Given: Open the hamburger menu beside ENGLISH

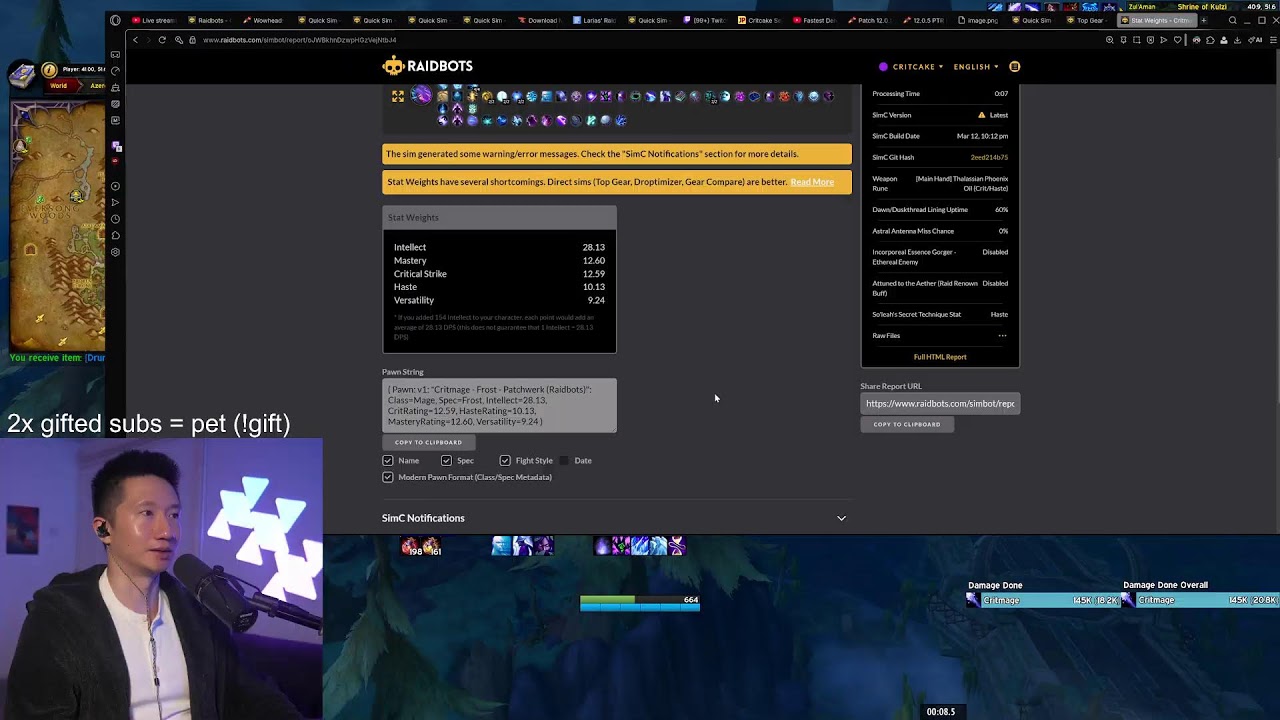Looking at the screenshot, I should [x=1014, y=67].
